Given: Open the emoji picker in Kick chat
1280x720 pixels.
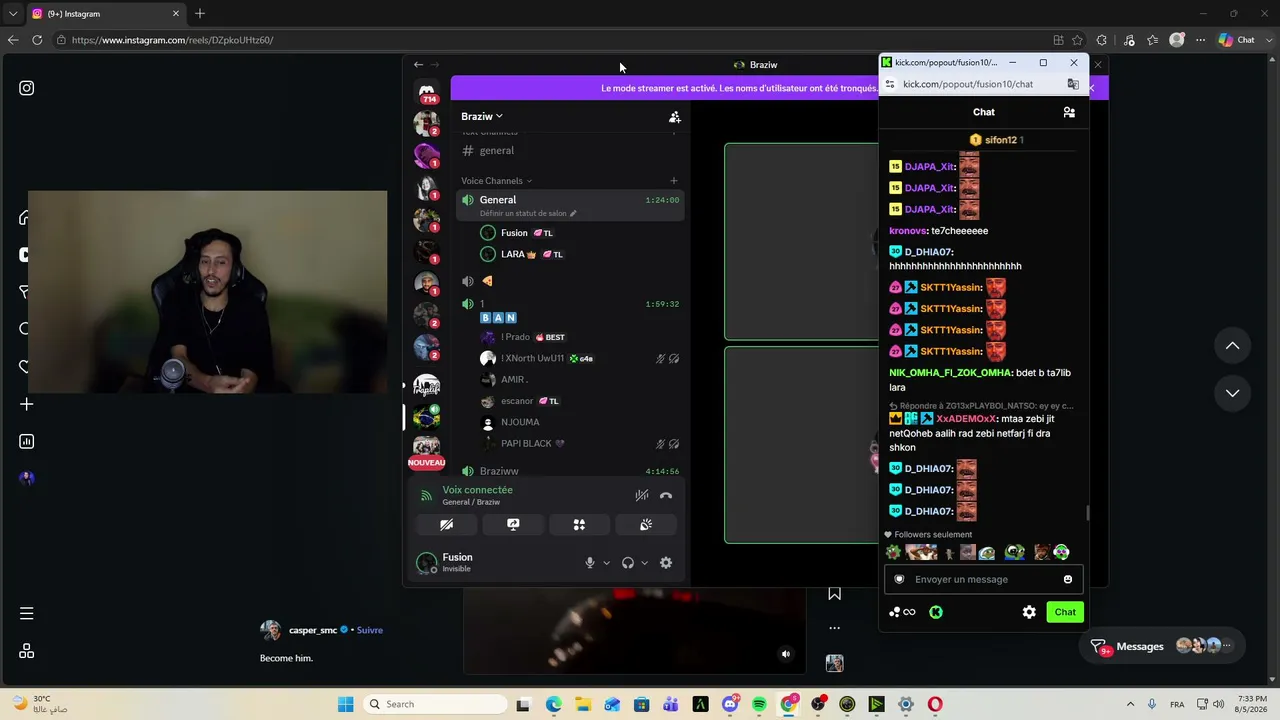Looking at the screenshot, I should (1068, 580).
